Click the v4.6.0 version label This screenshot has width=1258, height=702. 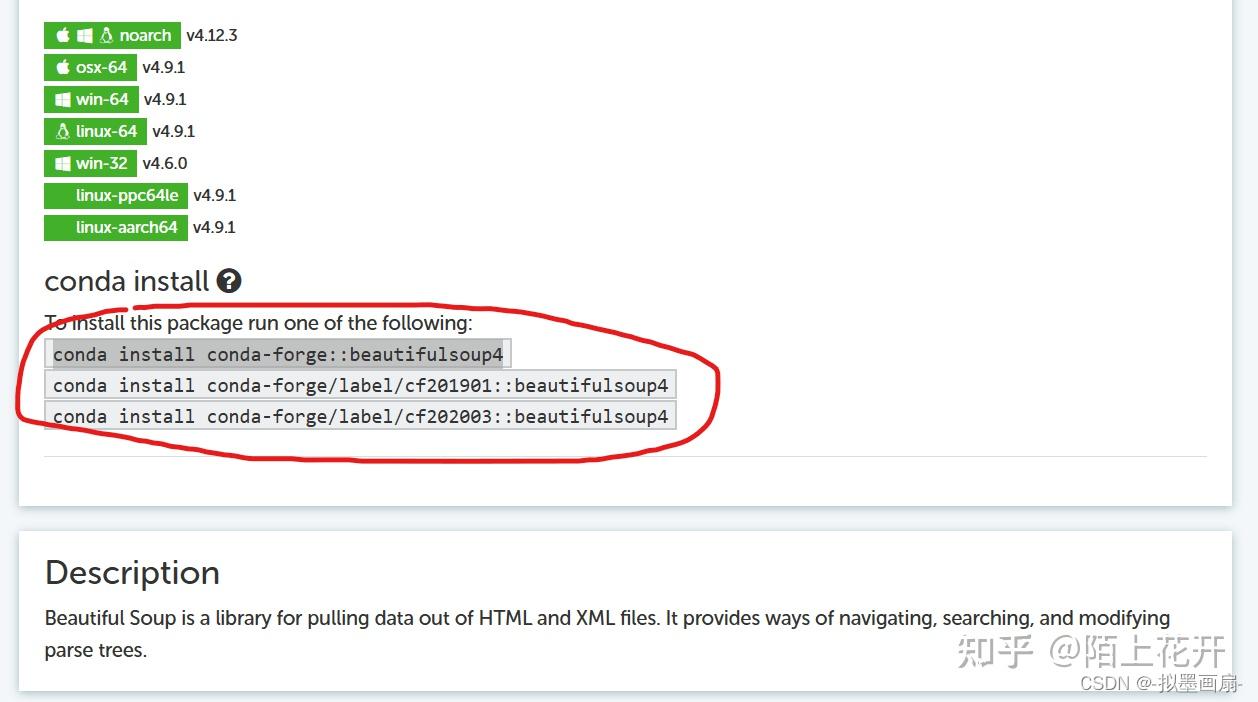coord(164,162)
